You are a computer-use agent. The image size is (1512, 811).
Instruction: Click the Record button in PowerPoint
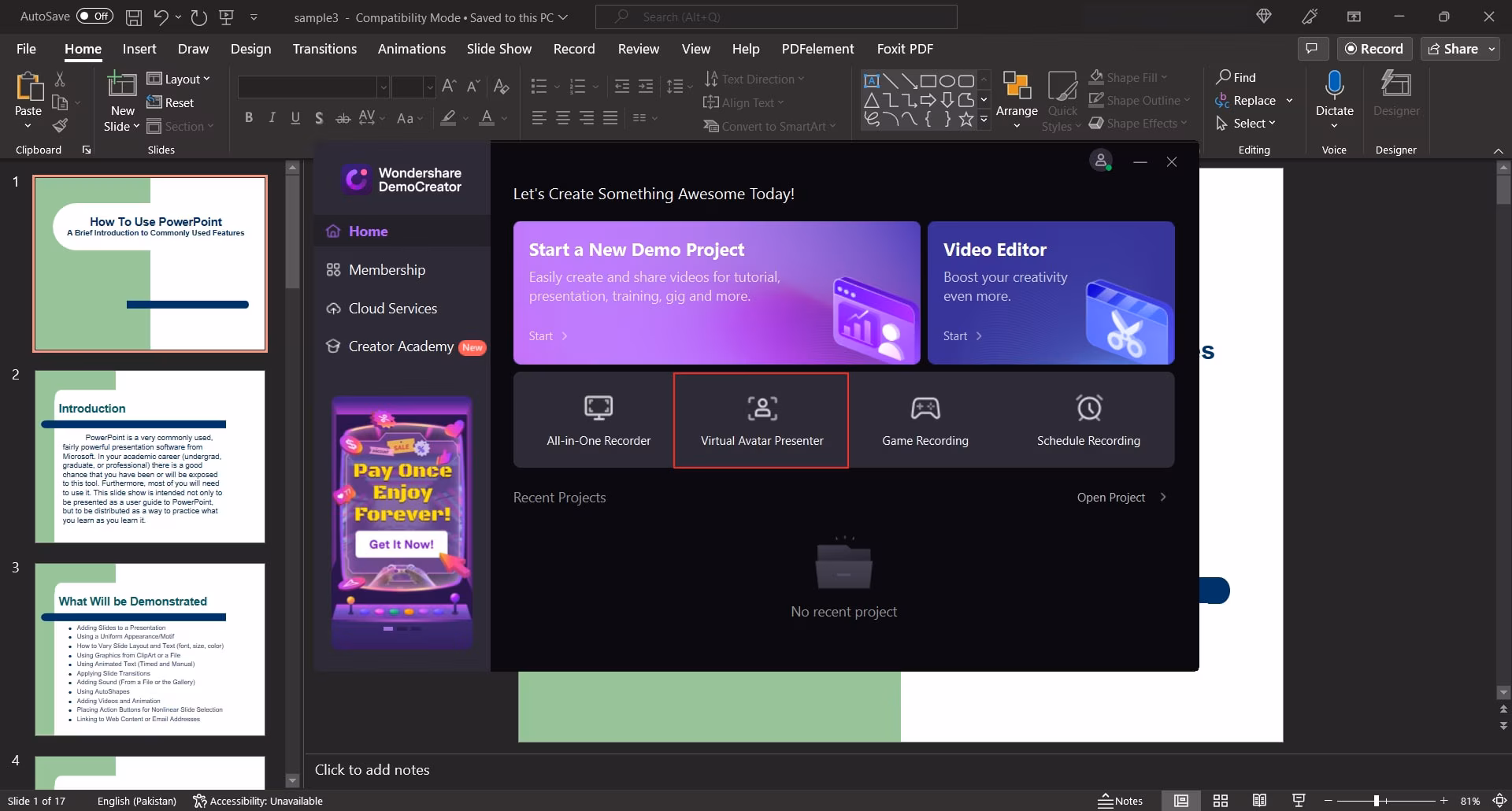tap(1374, 49)
